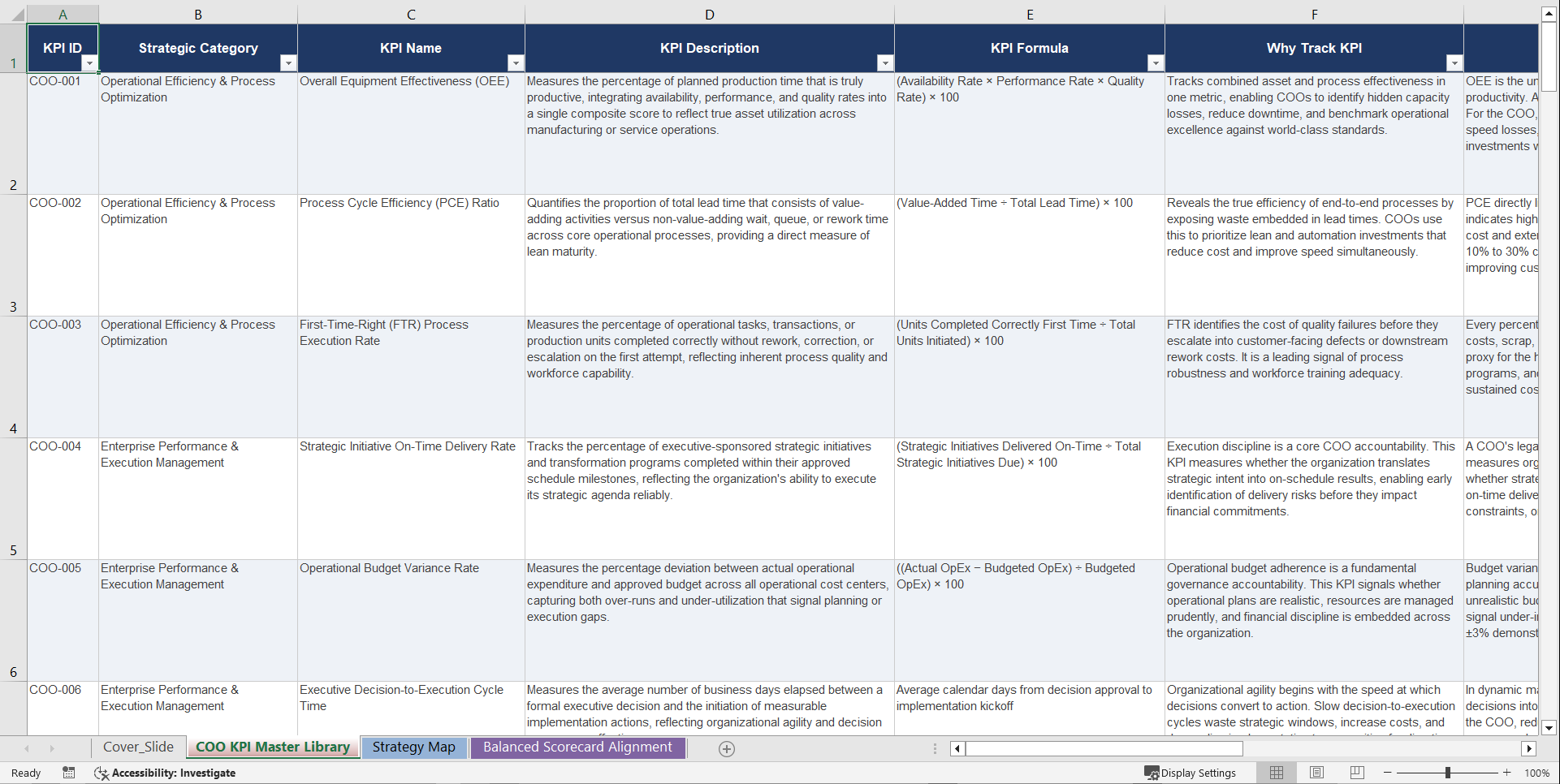The image size is (1560, 784).
Task: Select cell COO-001
Action: [x=63, y=133]
